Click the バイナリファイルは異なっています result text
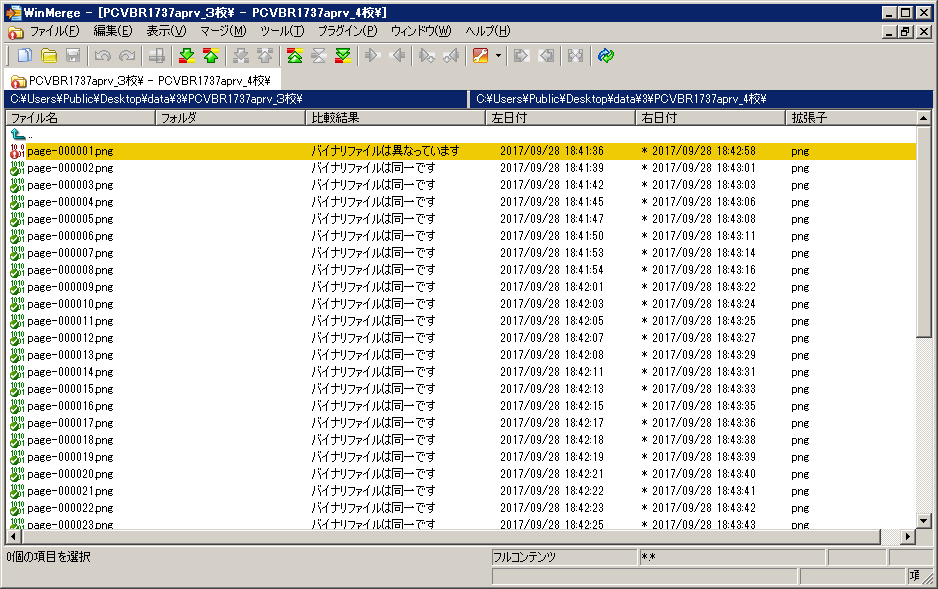This screenshot has height=589, width=938. click(385, 151)
